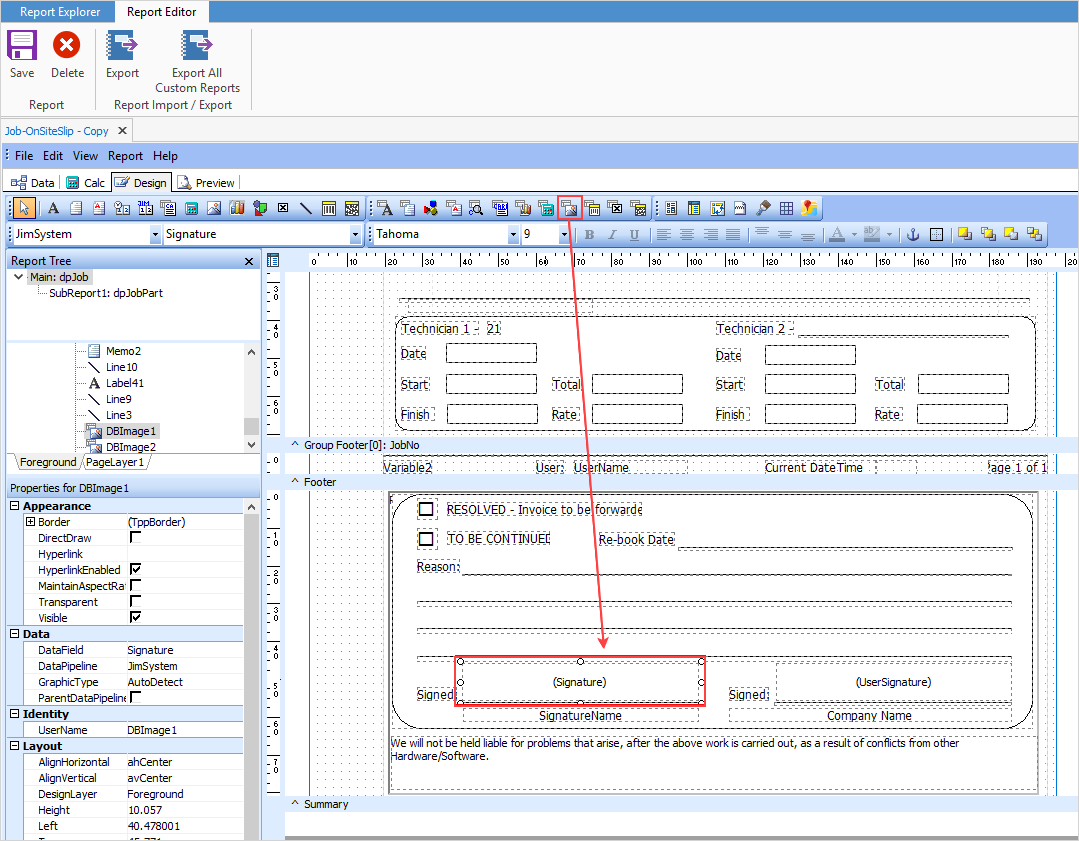Screen dimensions: 1079x841
Task: Switch to the Preview tab
Action: coord(206,183)
